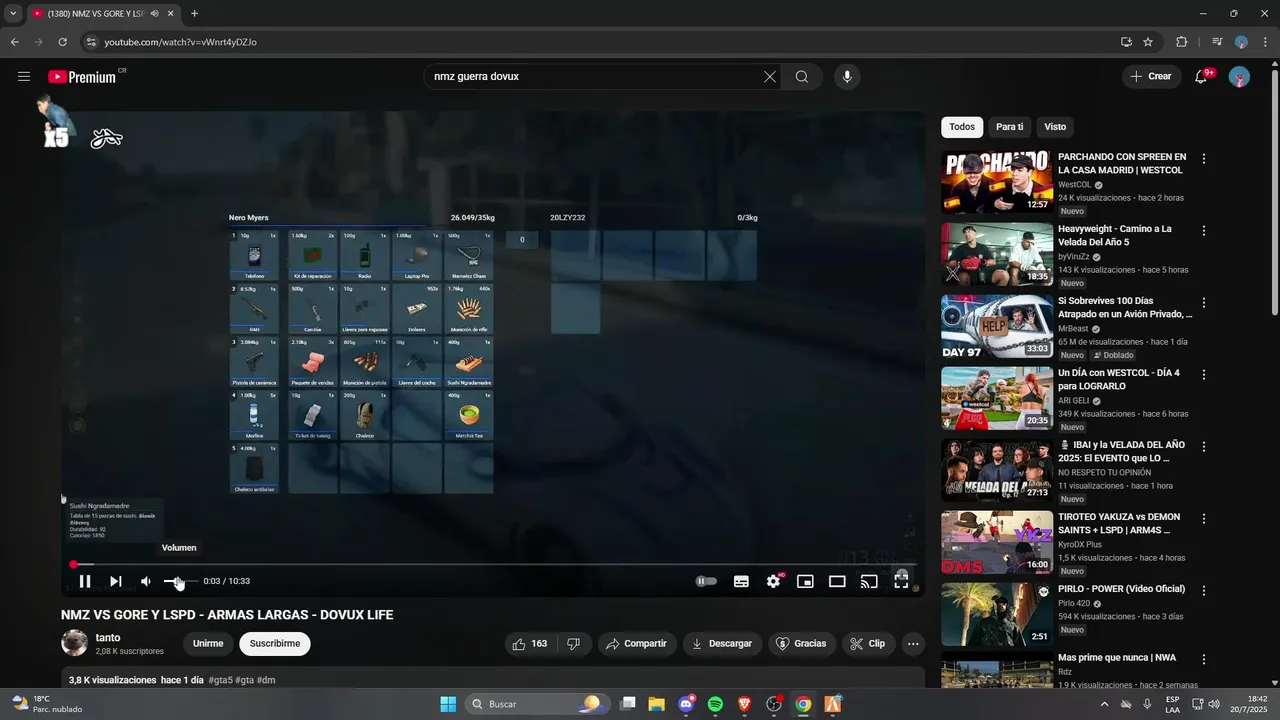
Task: Open the YouTube guide hamburger menu
Action: 24,76
